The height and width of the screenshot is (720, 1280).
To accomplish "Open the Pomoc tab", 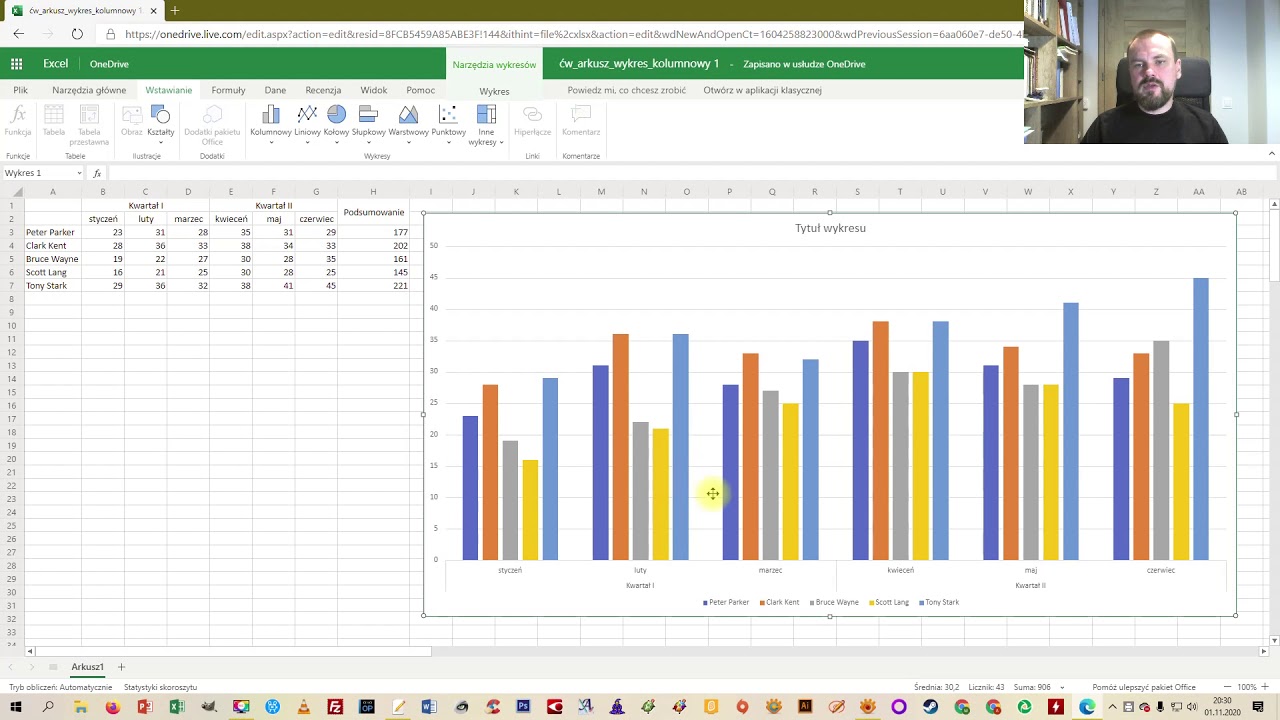I will click(420, 90).
